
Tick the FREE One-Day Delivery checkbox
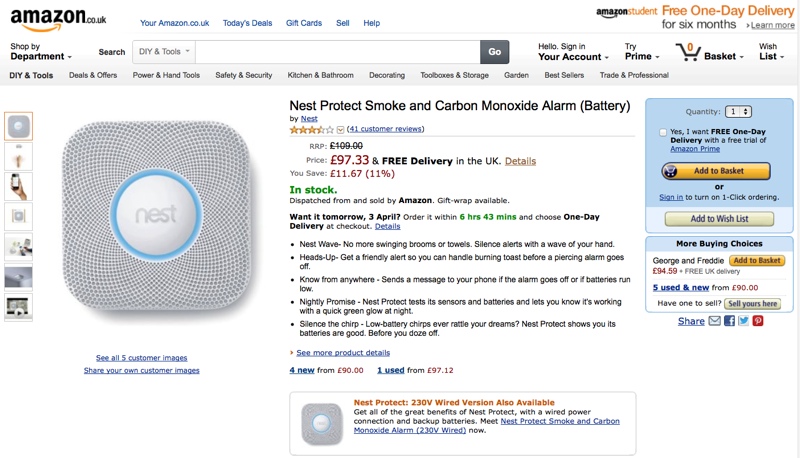pos(663,132)
